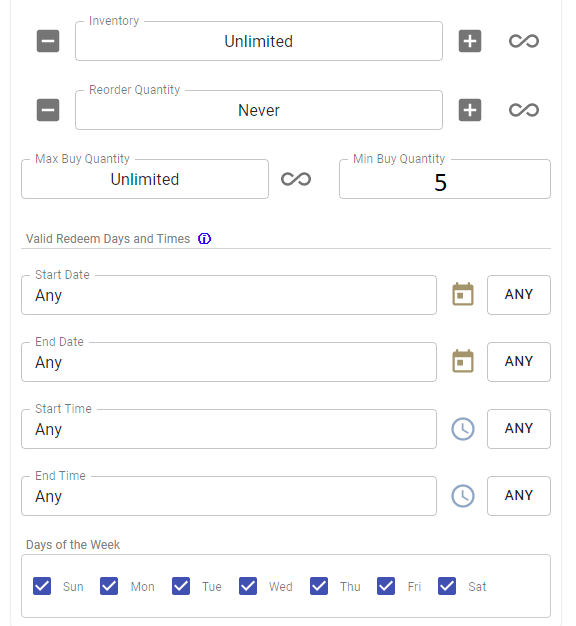This screenshot has width=576, height=626.
Task: Uncheck the Sun checkbox
Action: tap(42, 586)
